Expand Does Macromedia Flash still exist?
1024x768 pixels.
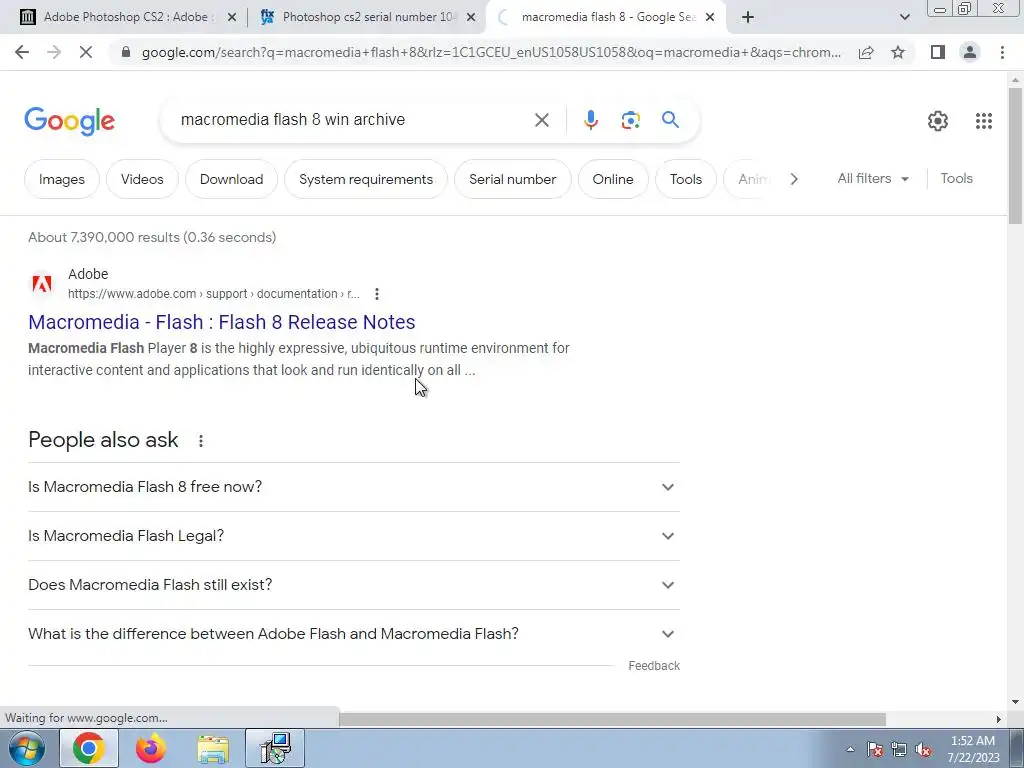(x=353, y=585)
